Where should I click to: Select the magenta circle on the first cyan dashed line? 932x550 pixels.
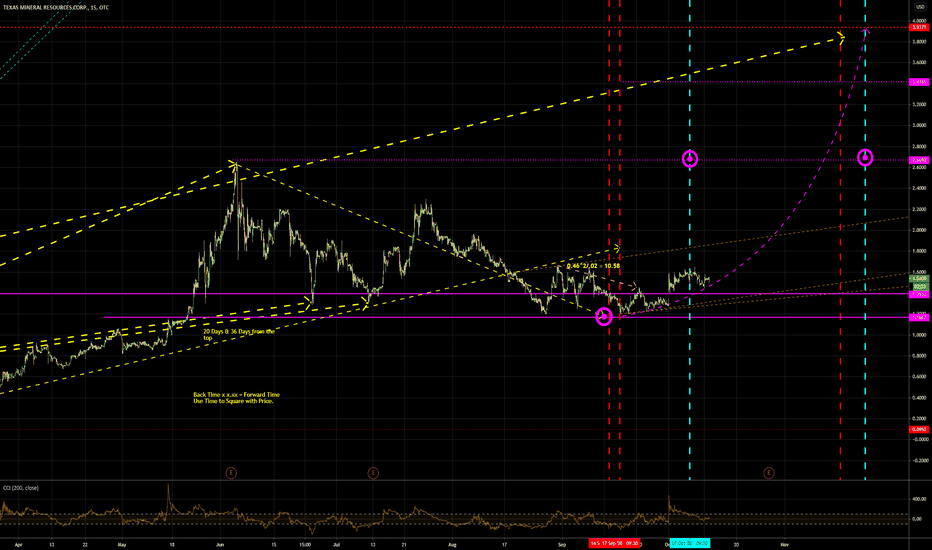(x=689, y=159)
